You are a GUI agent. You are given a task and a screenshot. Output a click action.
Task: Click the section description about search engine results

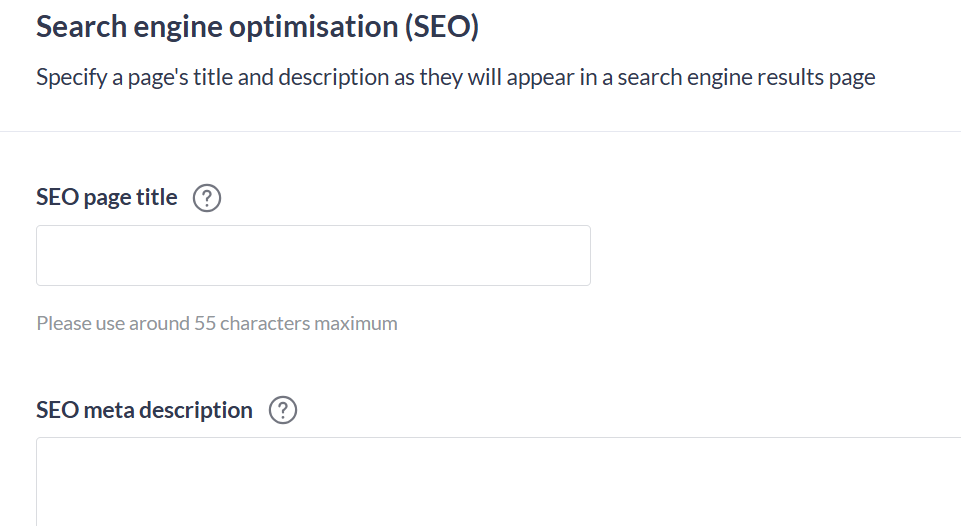pyautogui.click(x=455, y=78)
